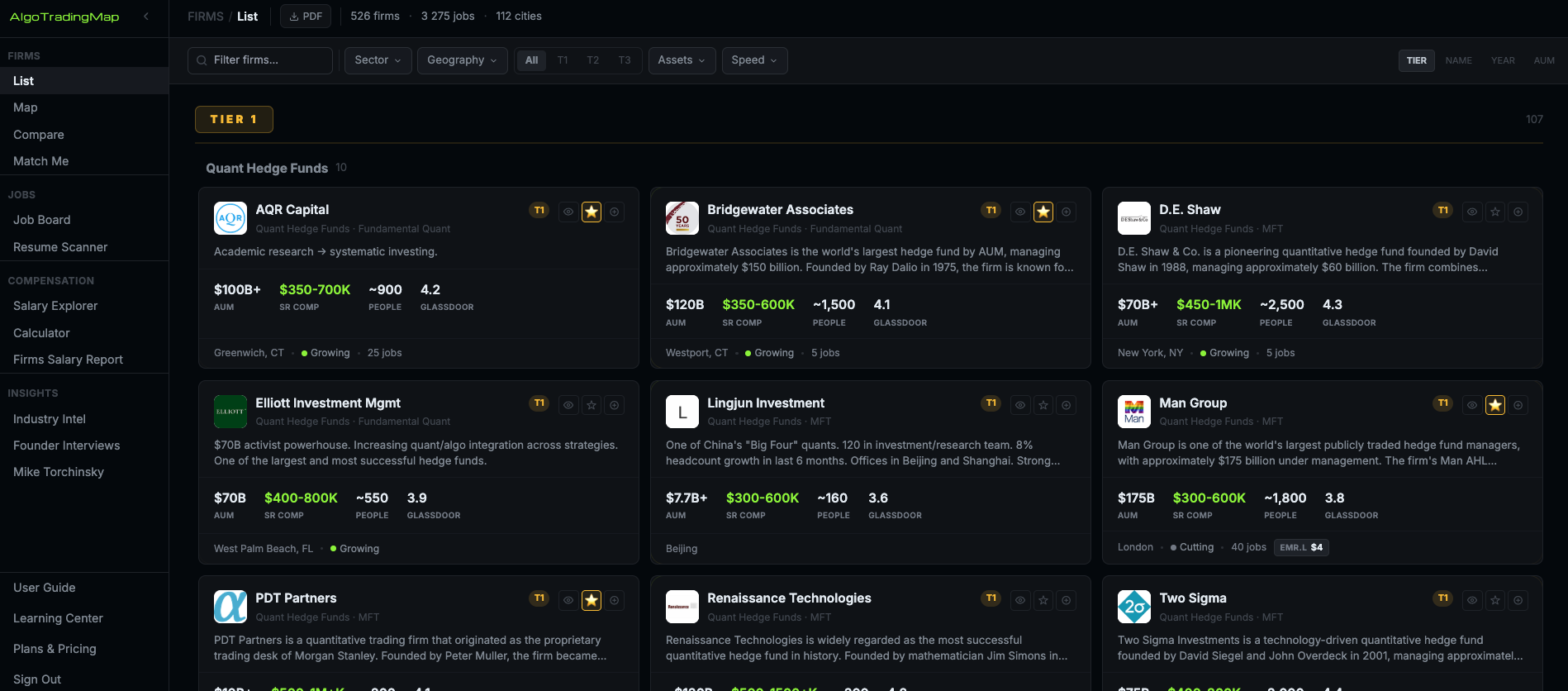Open the Speed filter dropdown
This screenshot has width=1568, height=691.
[754, 60]
